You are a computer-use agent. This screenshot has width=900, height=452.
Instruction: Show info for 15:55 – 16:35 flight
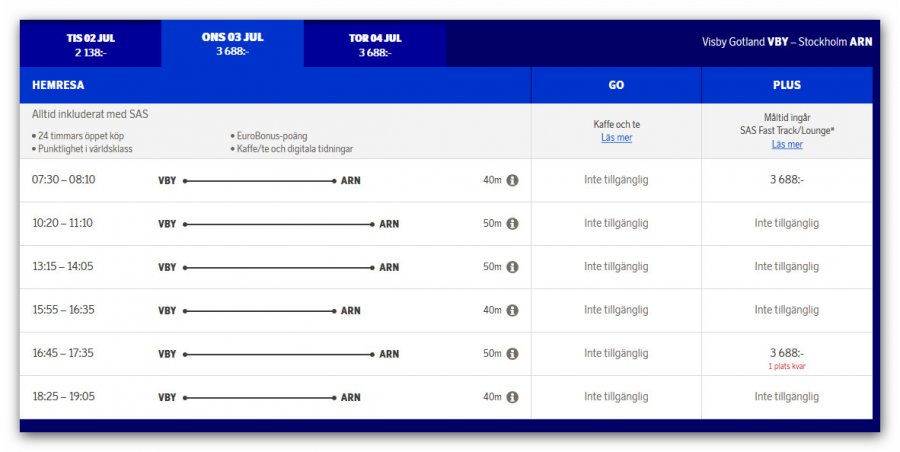pyautogui.click(x=512, y=310)
